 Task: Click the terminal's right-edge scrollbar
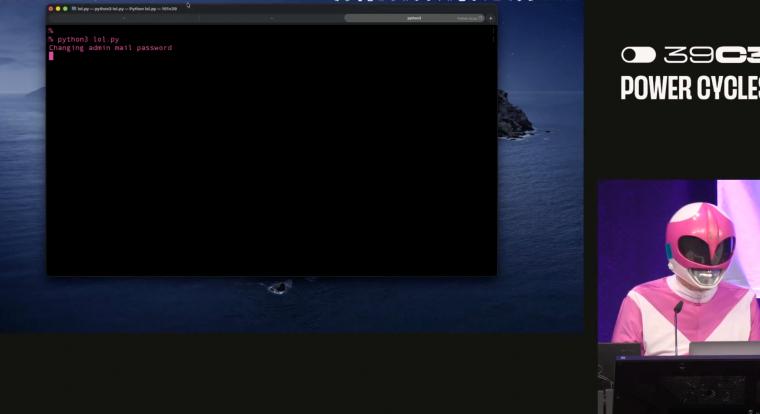tap(493, 35)
